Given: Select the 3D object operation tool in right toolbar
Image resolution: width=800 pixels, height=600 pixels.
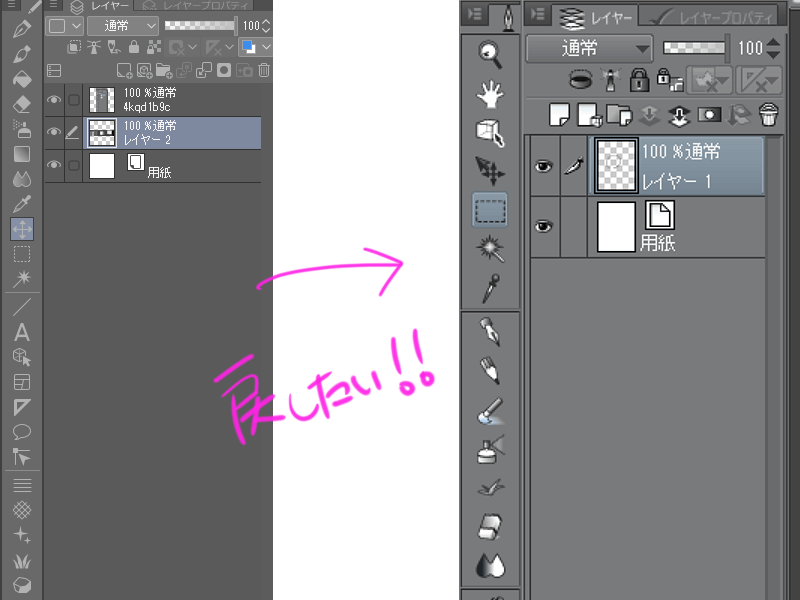Looking at the screenshot, I should coord(490,133).
